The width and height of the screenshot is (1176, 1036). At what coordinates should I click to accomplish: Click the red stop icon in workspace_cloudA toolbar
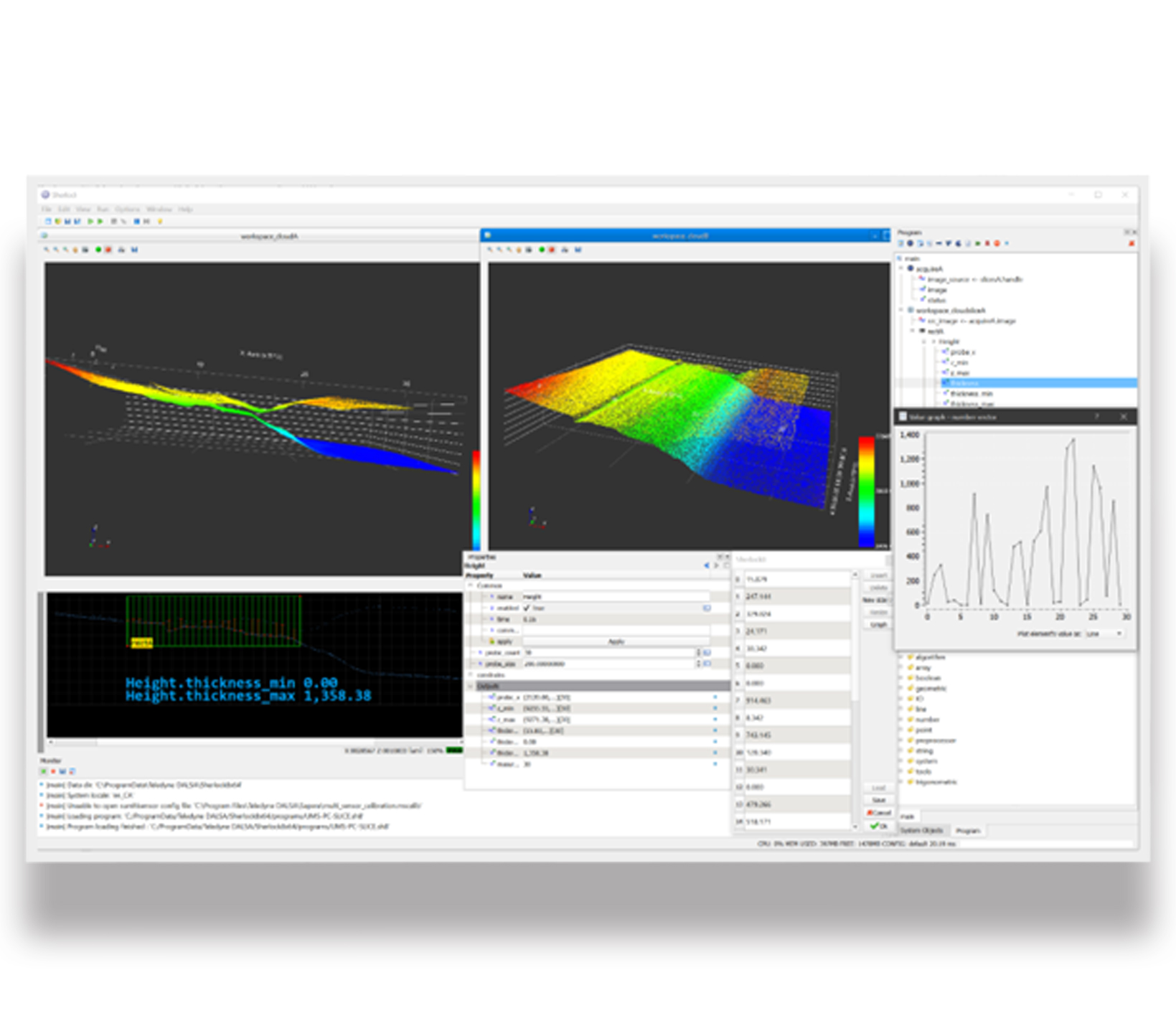(x=108, y=250)
